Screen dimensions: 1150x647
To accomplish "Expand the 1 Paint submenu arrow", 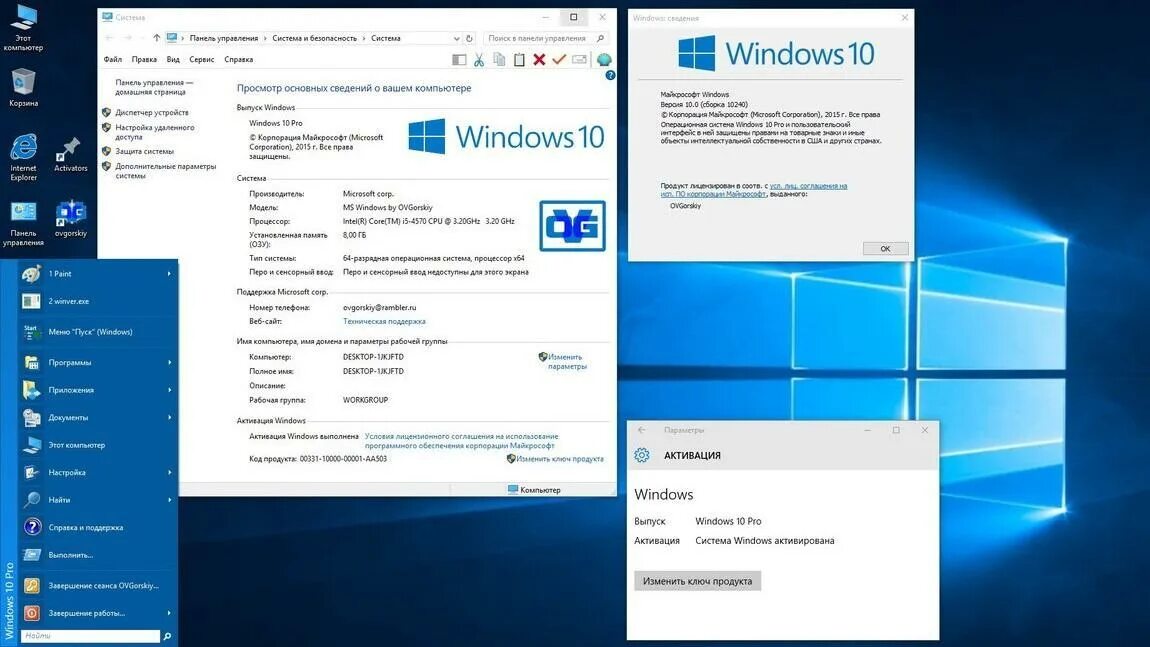I will 169,274.
